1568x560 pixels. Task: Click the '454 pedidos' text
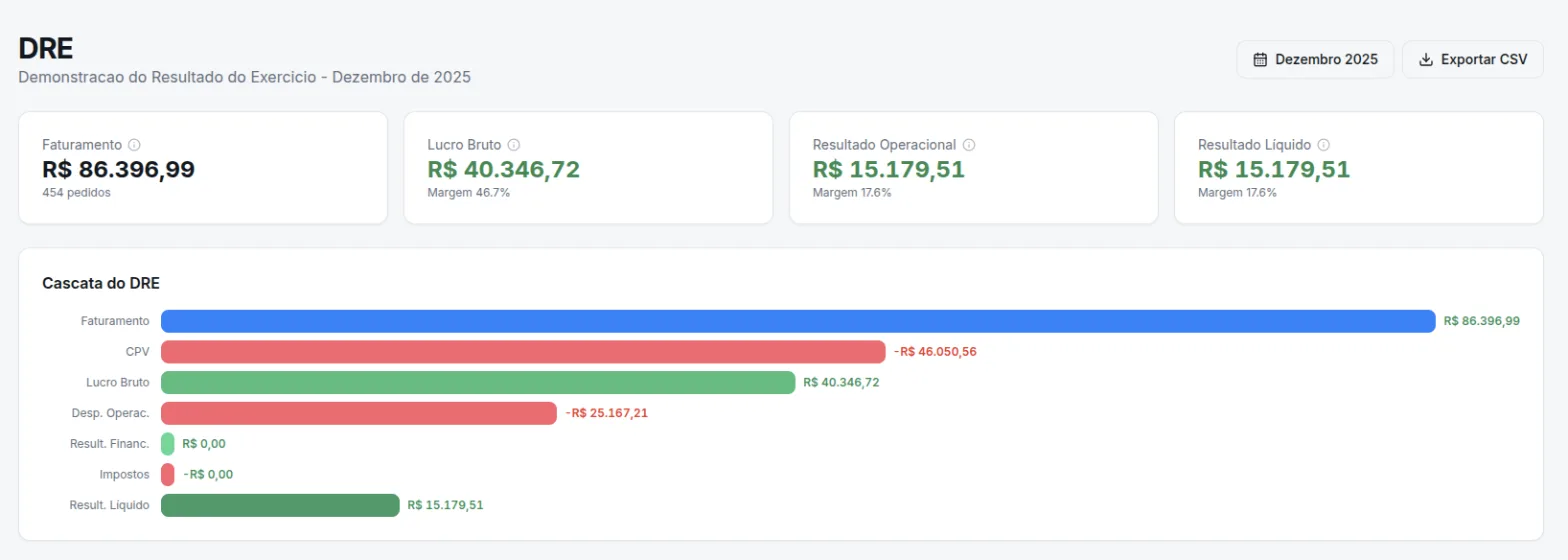coord(77,192)
